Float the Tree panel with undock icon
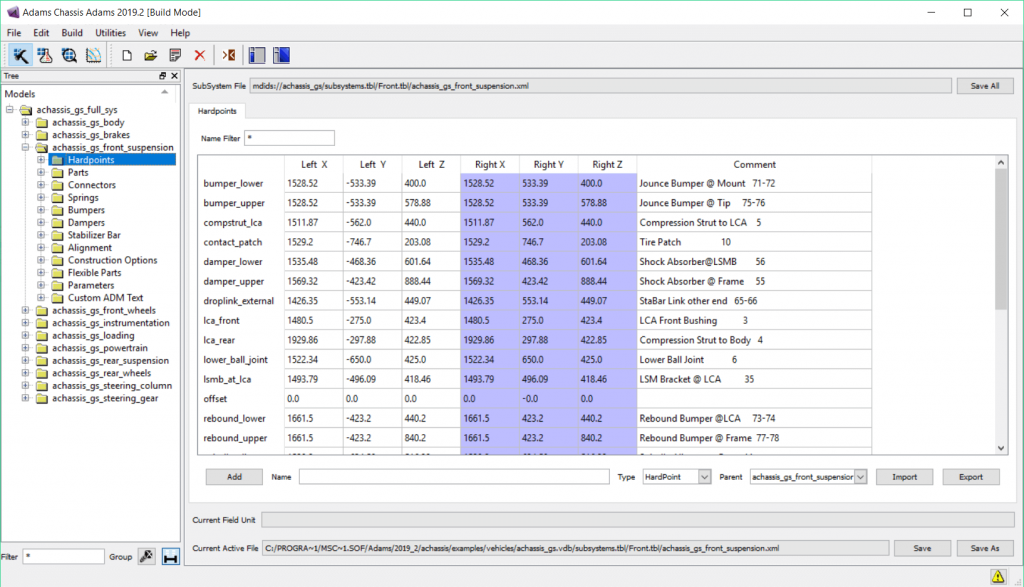This screenshot has width=1024, height=587. coord(163,76)
